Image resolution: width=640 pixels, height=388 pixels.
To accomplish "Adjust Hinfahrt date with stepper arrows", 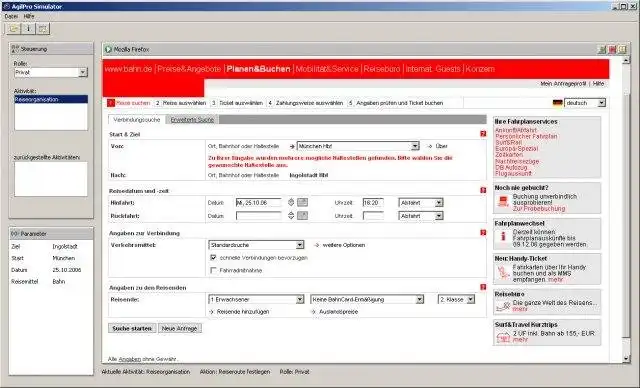I will pyautogui.click(x=291, y=202).
